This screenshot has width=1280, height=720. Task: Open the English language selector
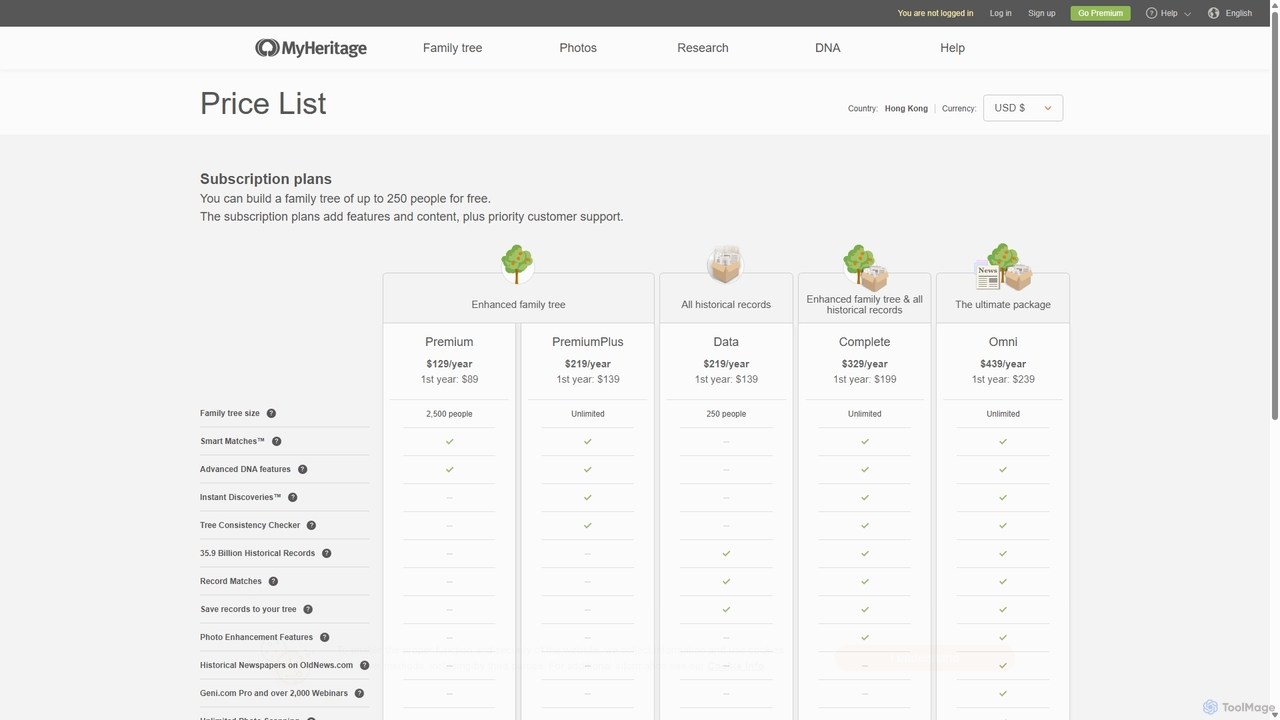point(1231,13)
